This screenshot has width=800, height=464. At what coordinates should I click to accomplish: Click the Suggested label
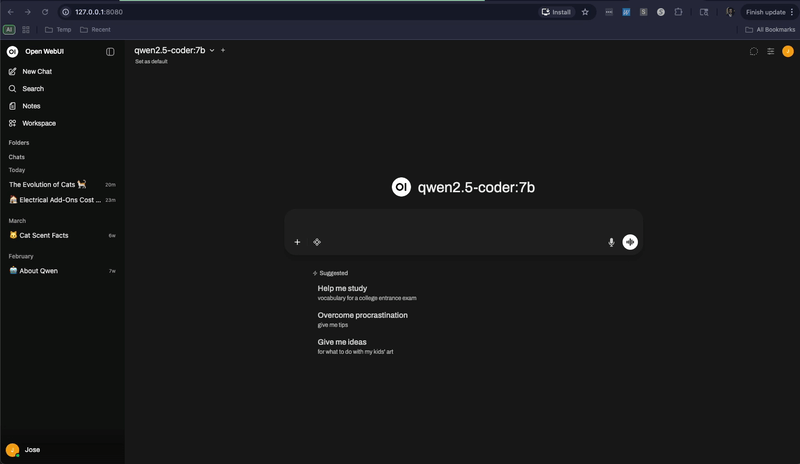(334, 273)
